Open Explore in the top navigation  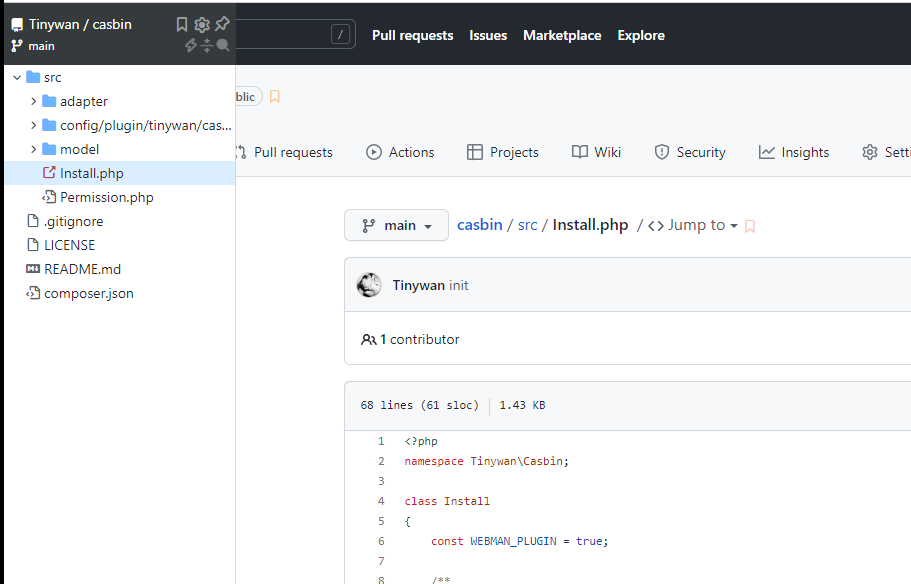point(641,35)
